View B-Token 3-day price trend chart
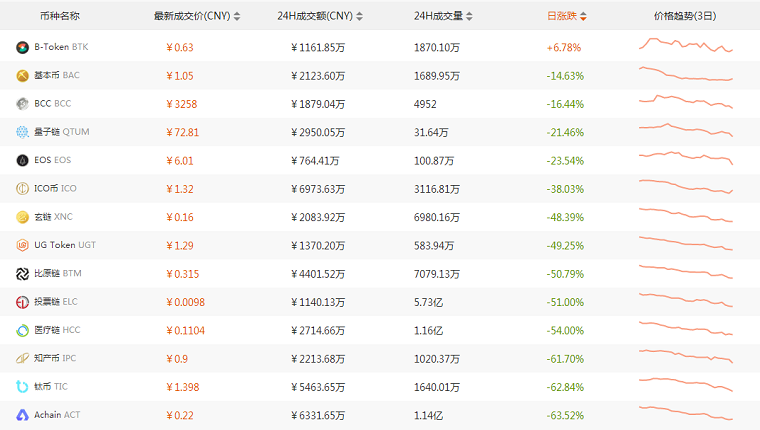The height and width of the screenshot is (430, 760). click(685, 46)
